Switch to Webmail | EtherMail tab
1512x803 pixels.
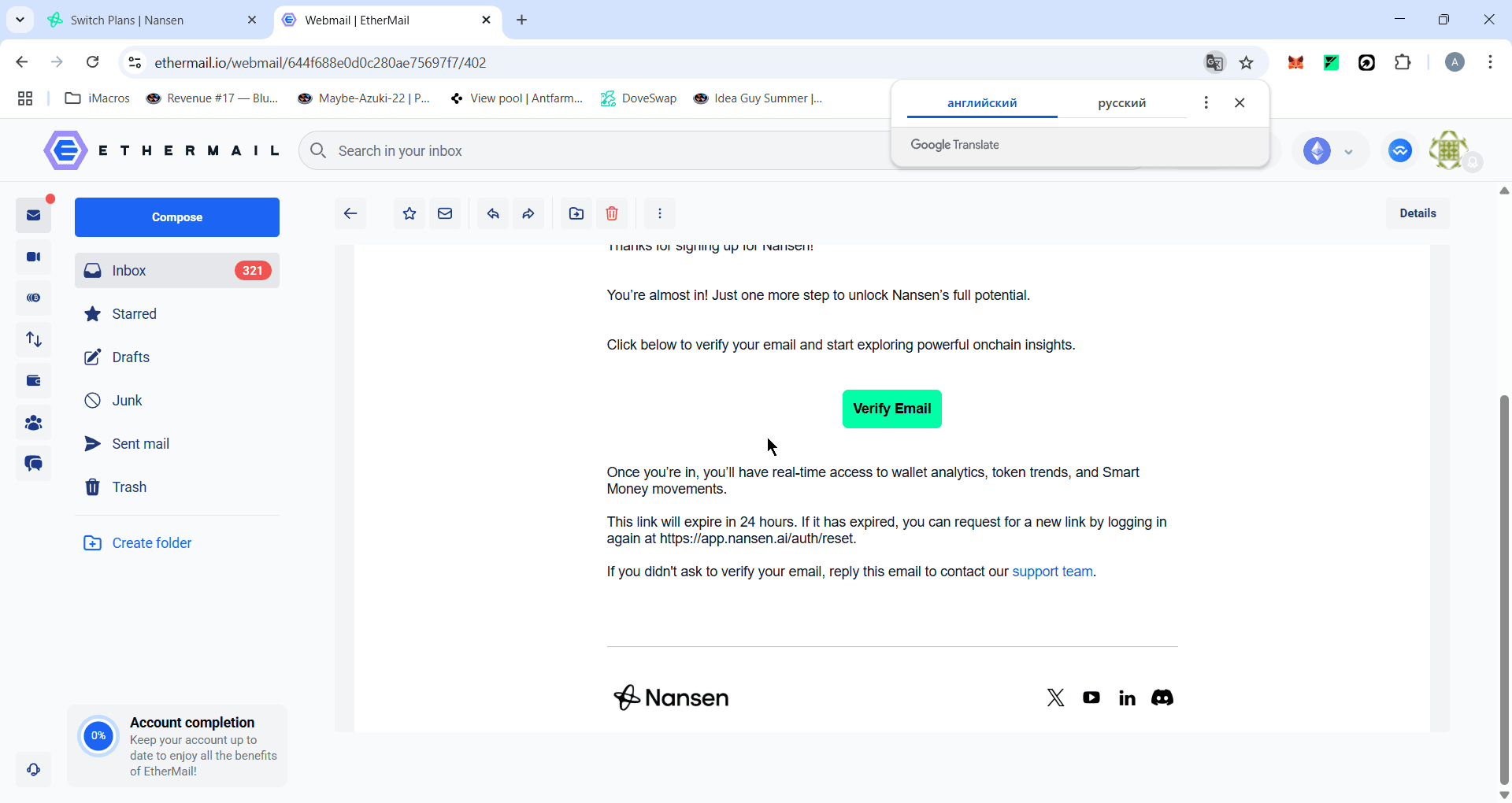387,20
